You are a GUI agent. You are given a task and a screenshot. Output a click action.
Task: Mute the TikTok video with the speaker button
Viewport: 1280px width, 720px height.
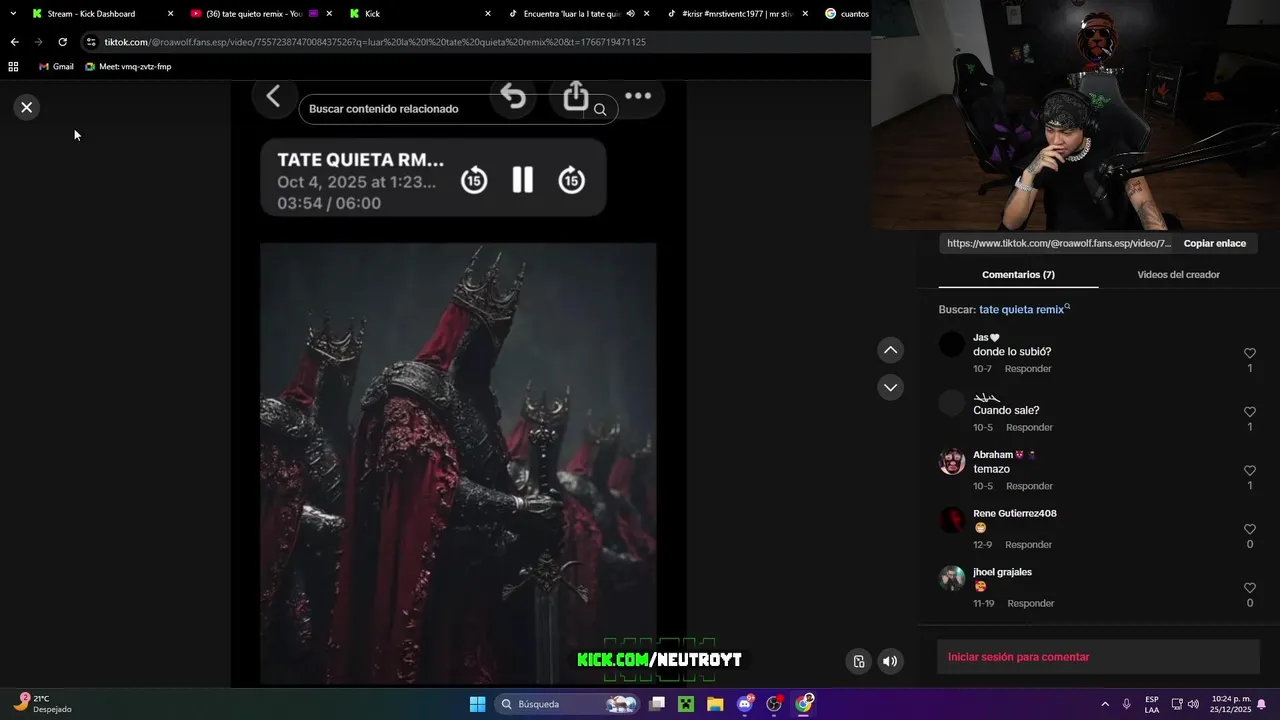889,661
